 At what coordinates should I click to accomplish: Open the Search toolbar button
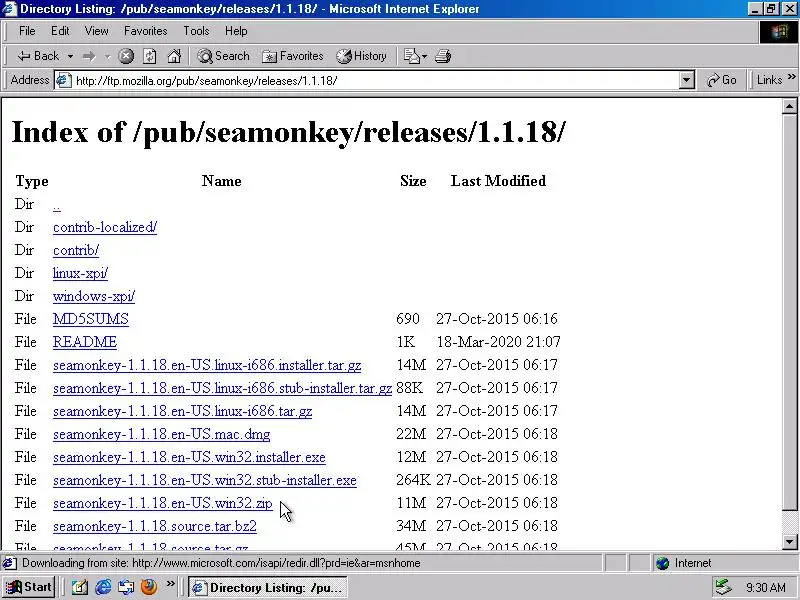coord(223,56)
